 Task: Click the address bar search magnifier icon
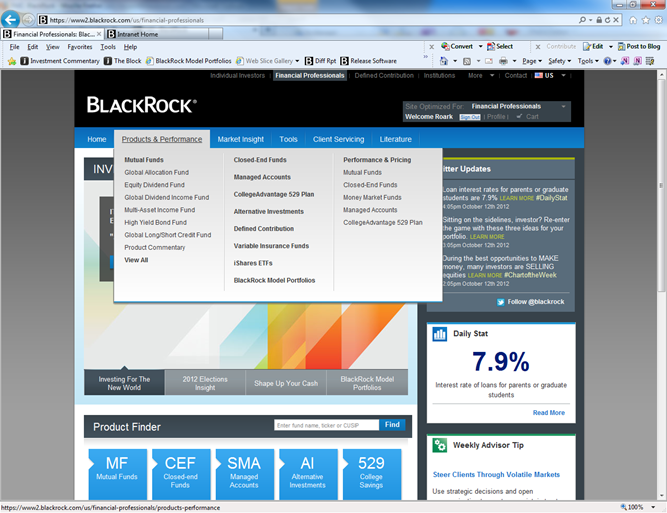pos(582,20)
